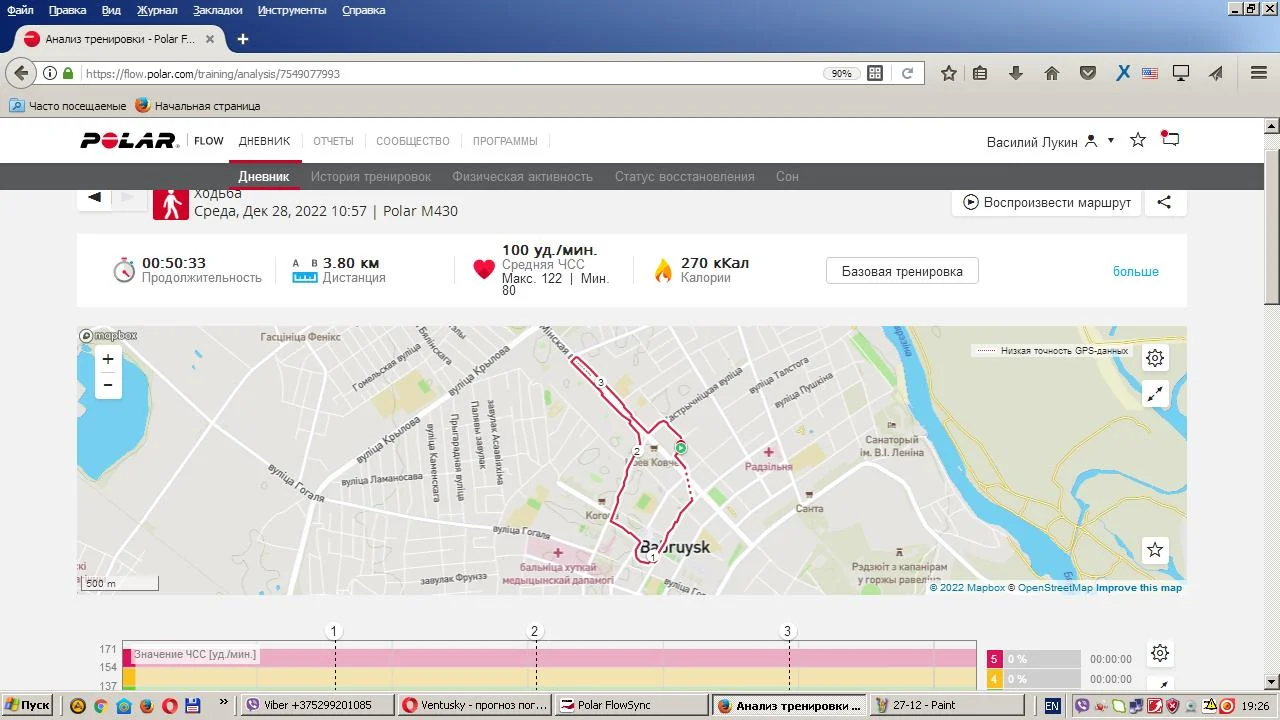Click the browser address bar URL

coord(450,74)
